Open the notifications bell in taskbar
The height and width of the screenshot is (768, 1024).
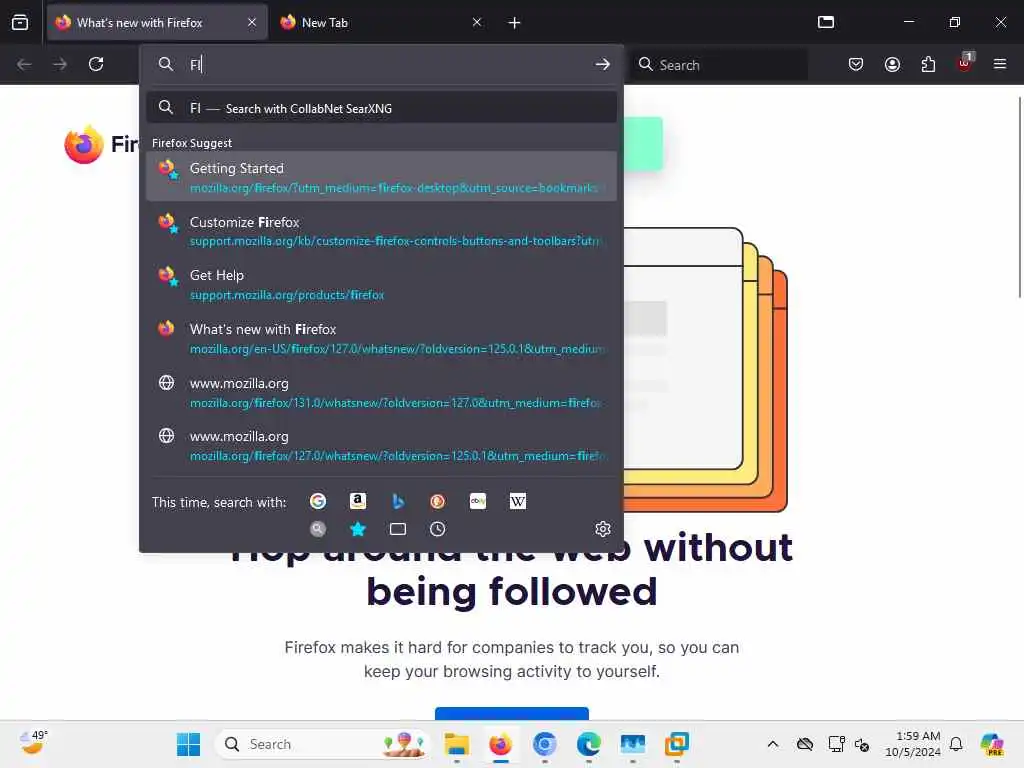click(x=956, y=744)
